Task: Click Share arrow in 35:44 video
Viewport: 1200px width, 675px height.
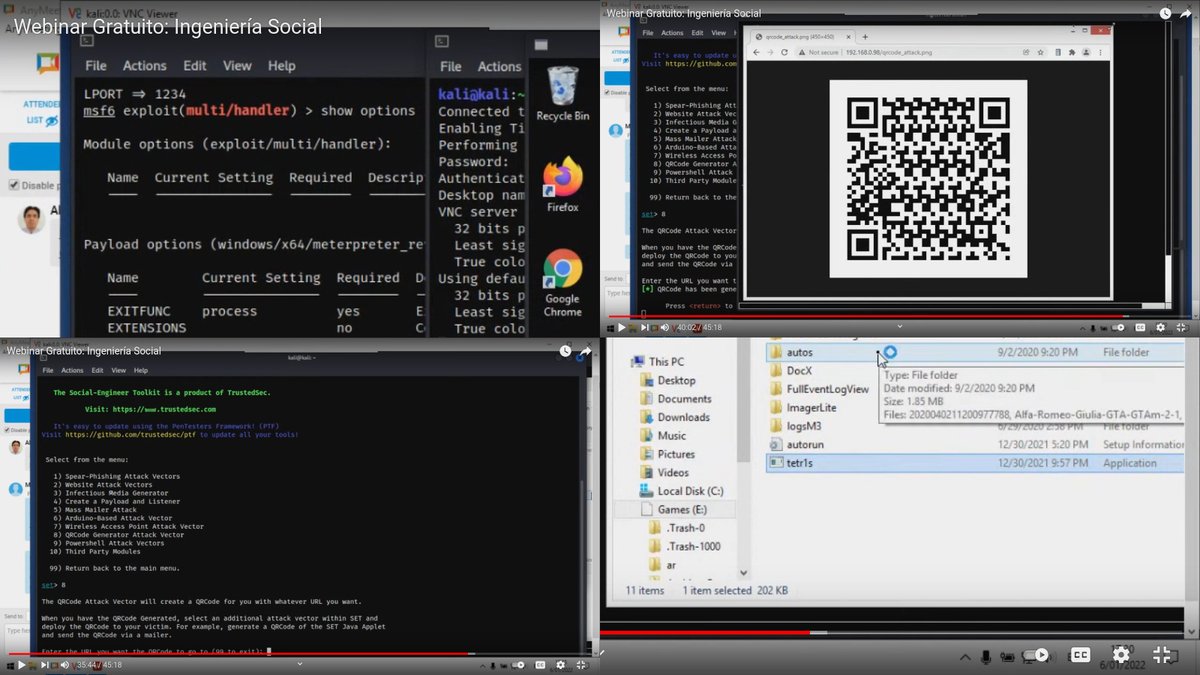Action: 586,351
